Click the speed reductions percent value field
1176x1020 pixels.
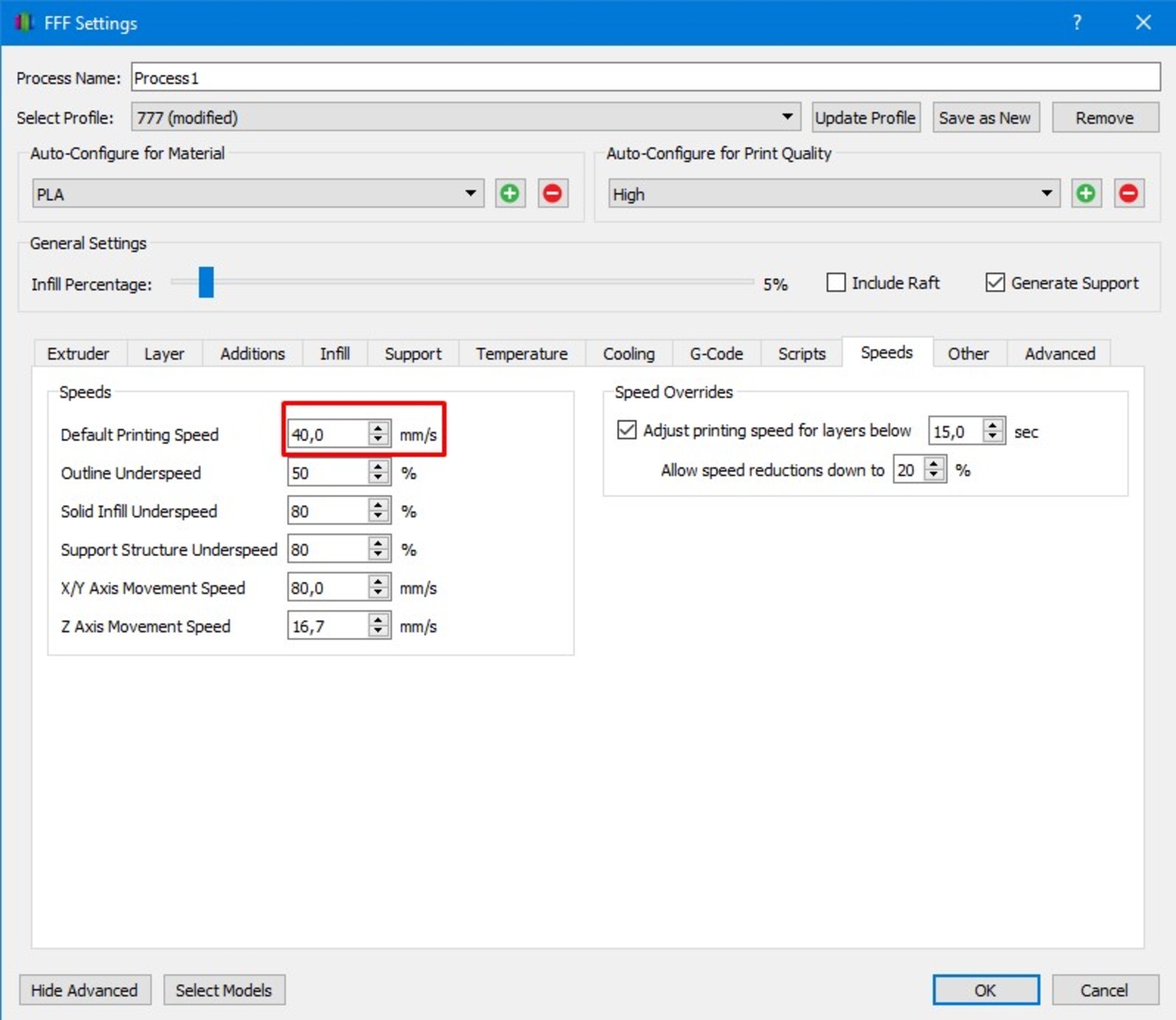pyautogui.click(x=909, y=470)
